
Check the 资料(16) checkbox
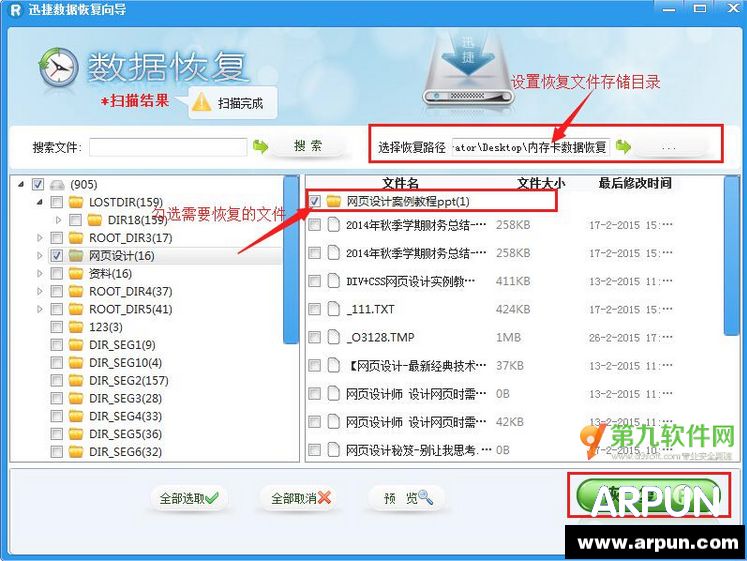point(56,273)
